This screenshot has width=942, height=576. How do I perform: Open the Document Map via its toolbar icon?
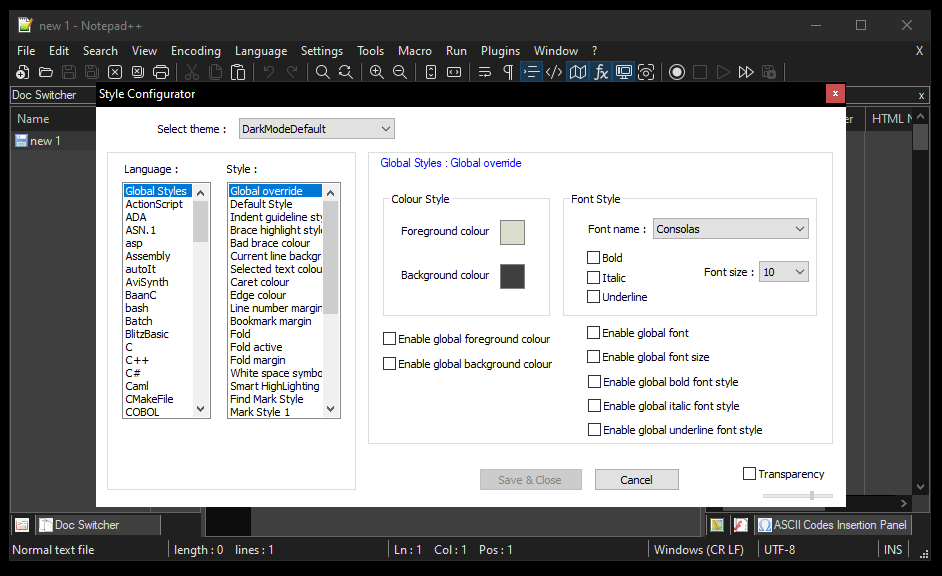pos(578,71)
